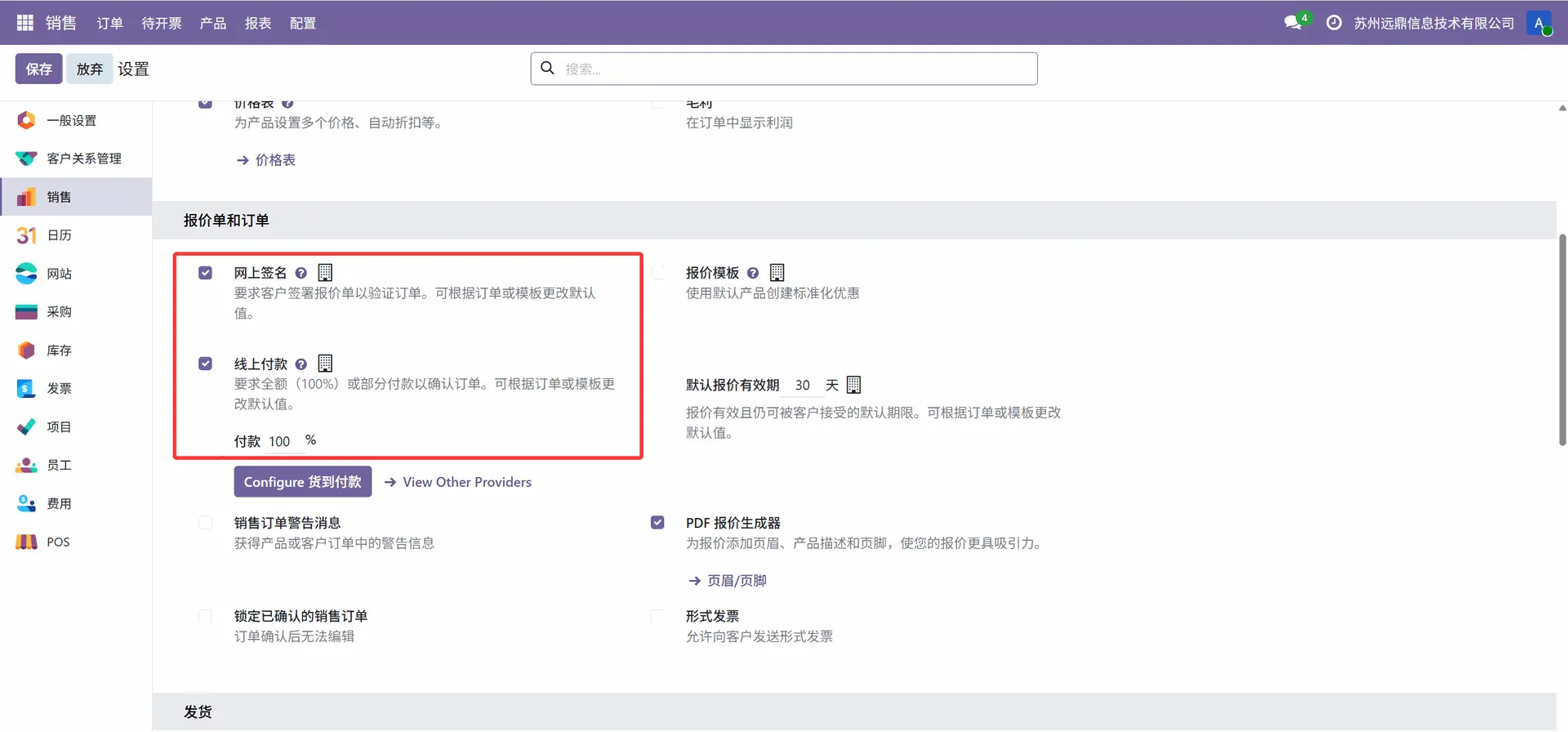Open the messages chat bubble icon
The image size is (1568, 732).
click(x=1293, y=23)
